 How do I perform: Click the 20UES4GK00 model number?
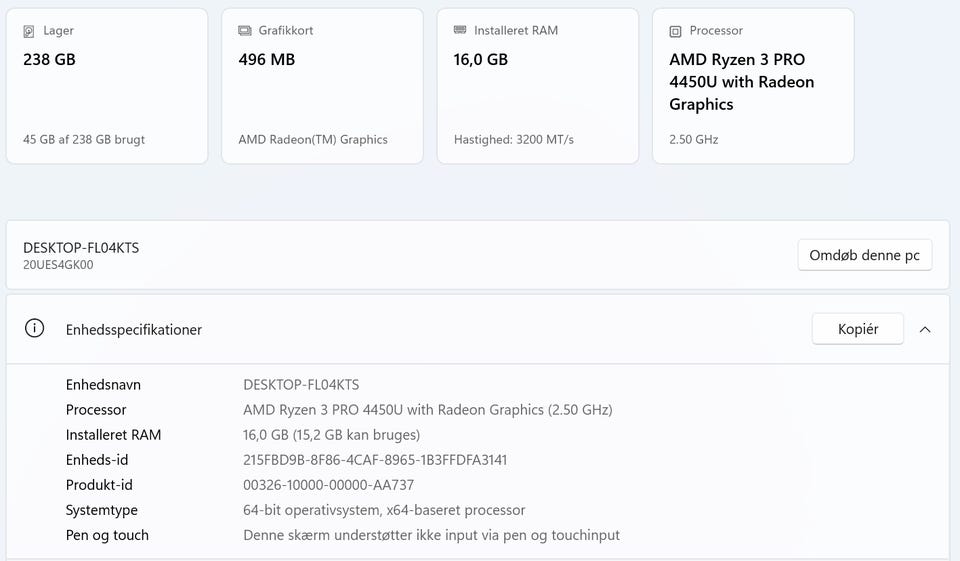tap(58, 266)
